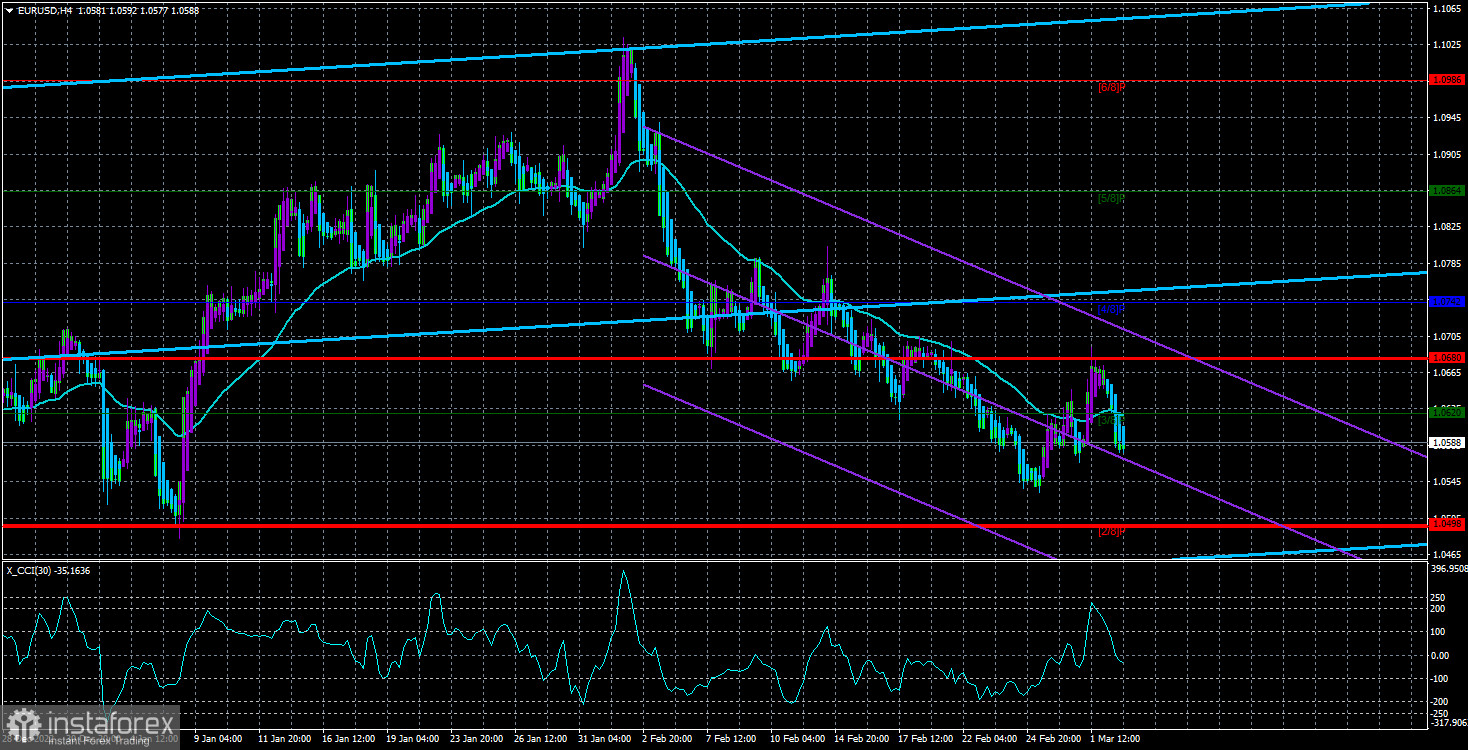
Task: Click the 1.0545 value on price axis
Action: pyautogui.click(x=1445, y=482)
